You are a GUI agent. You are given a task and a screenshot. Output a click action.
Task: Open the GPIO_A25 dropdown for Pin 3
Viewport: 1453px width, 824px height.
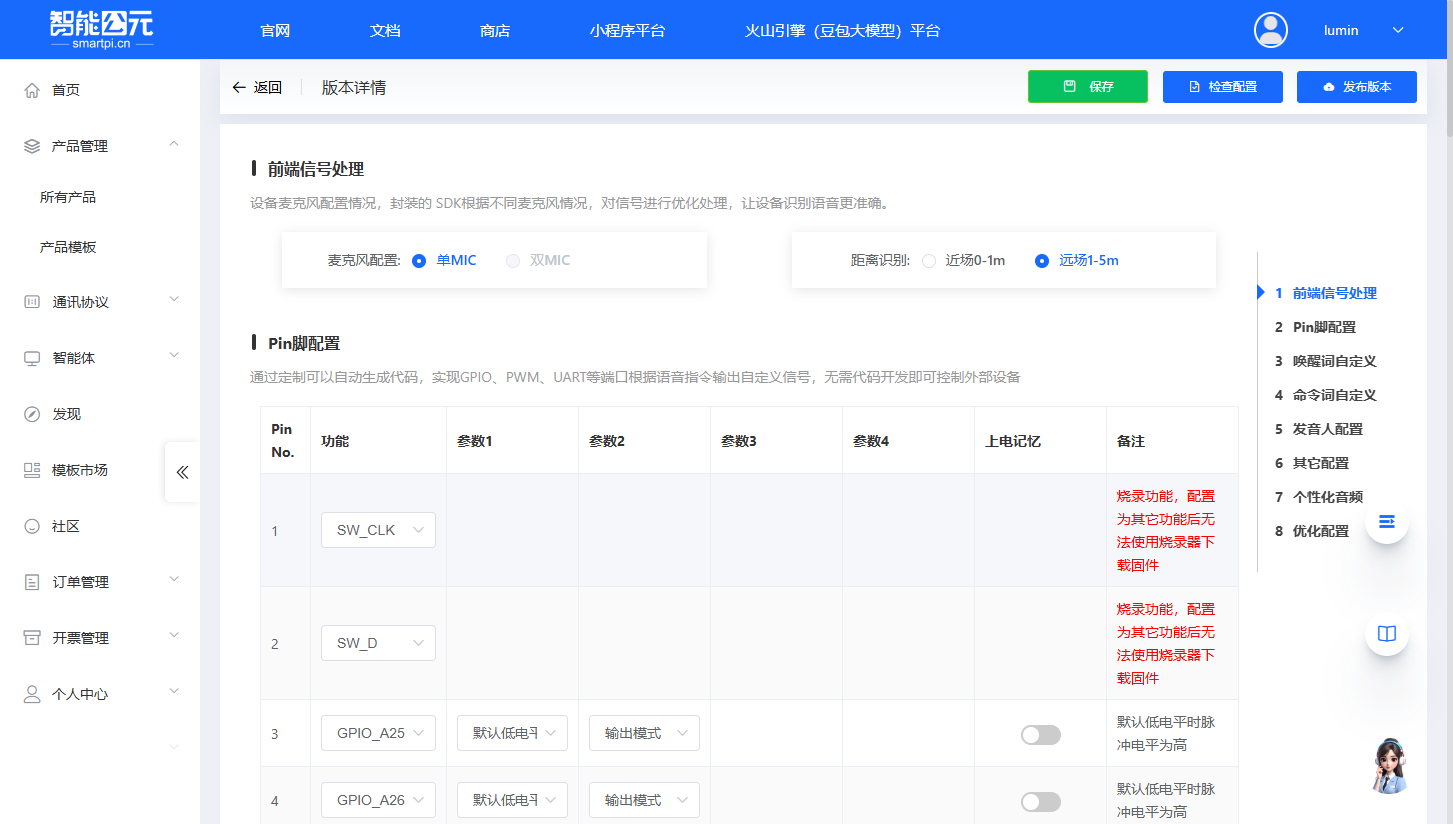[x=378, y=732]
